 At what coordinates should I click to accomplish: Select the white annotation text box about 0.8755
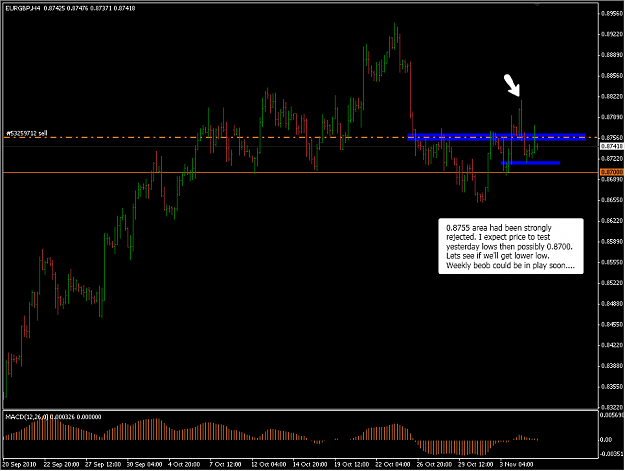click(511, 246)
